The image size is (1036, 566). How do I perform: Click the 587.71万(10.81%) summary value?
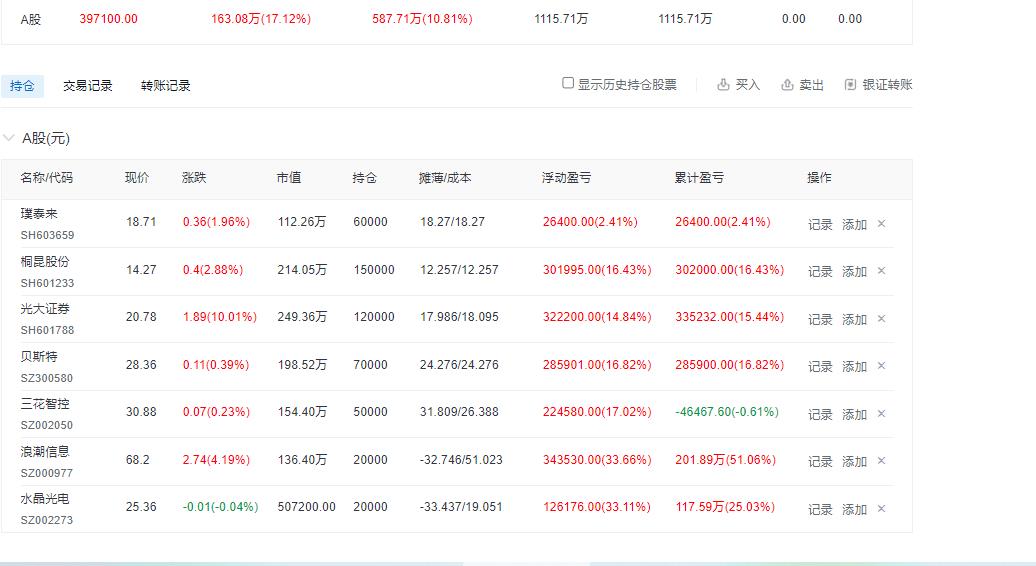click(422, 19)
